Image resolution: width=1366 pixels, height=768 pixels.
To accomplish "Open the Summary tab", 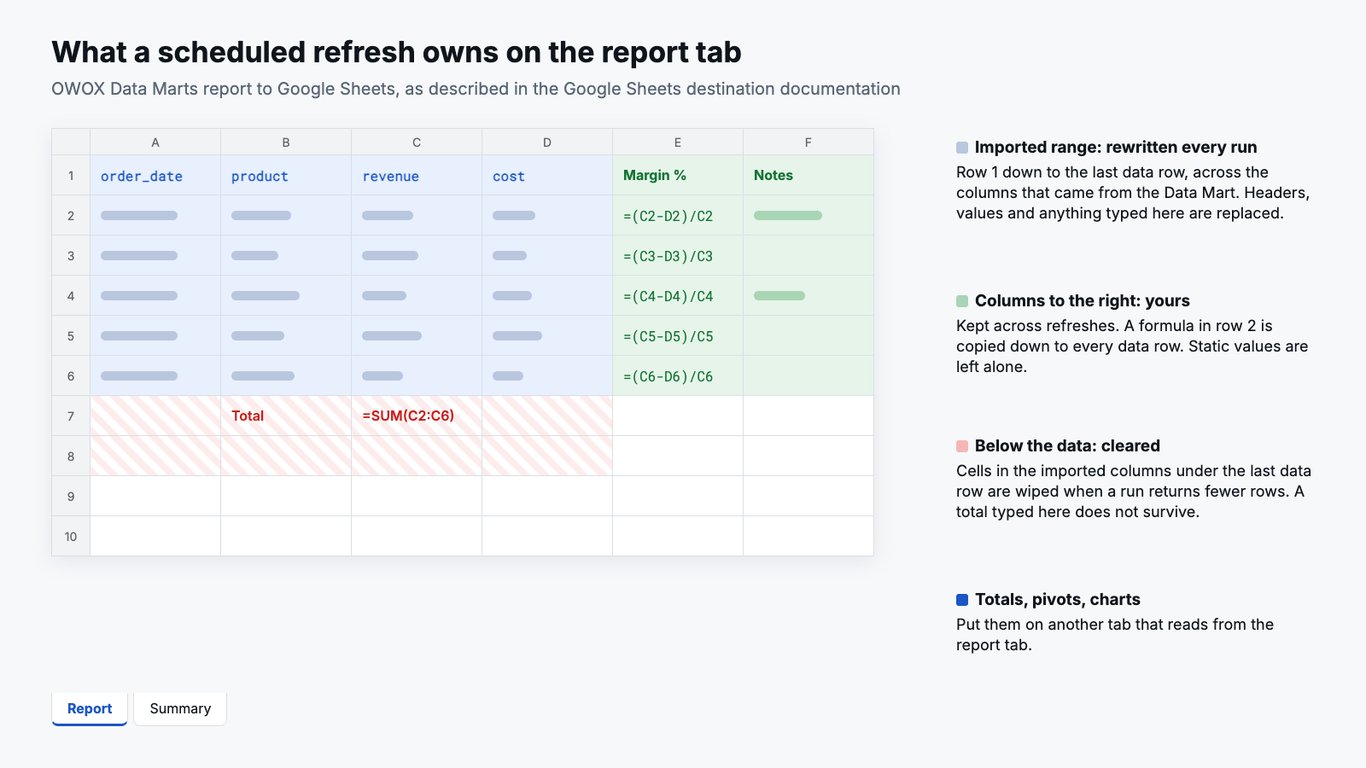I will (180, 708).
